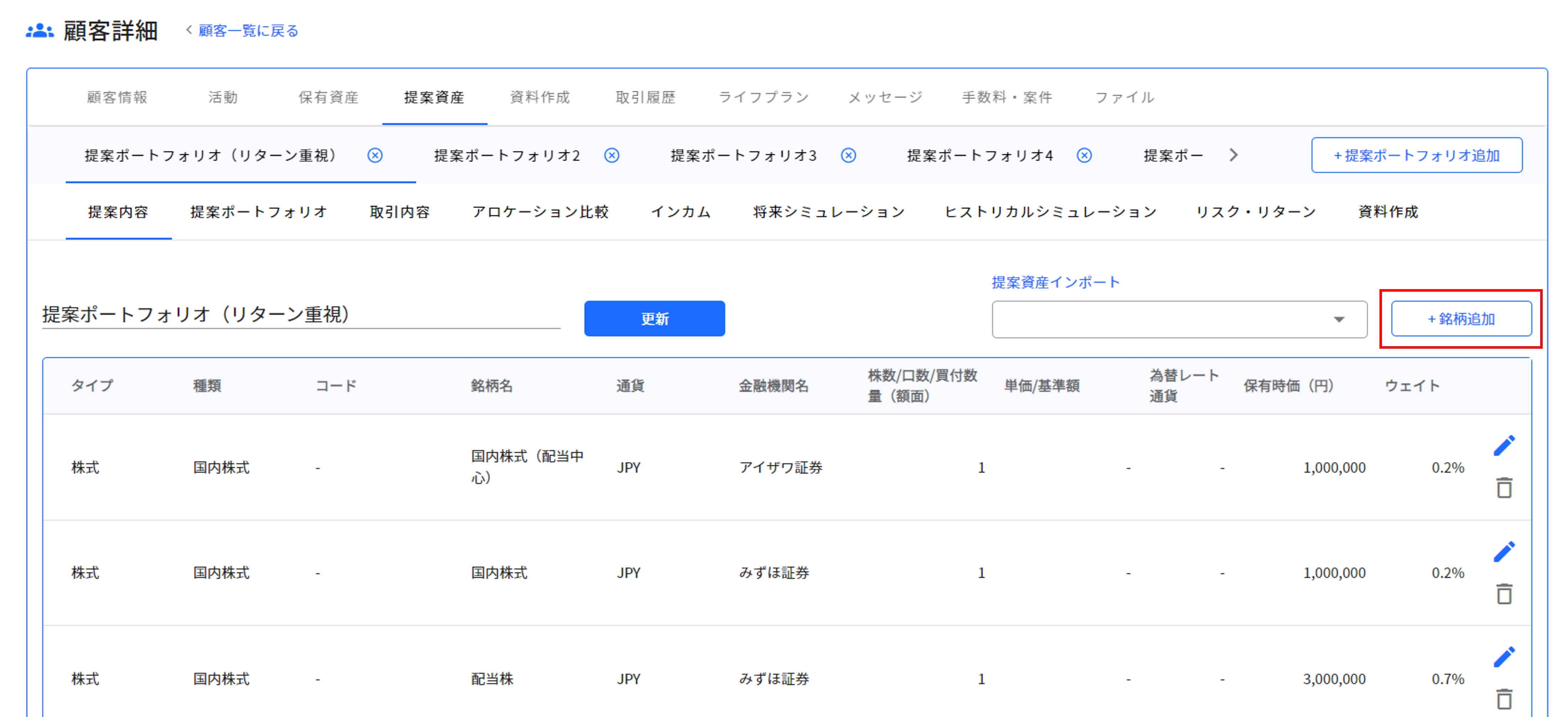Close the 提案ポートフォリオ2 tab
Screen dimensions: 1568x717
pos(612,155)
